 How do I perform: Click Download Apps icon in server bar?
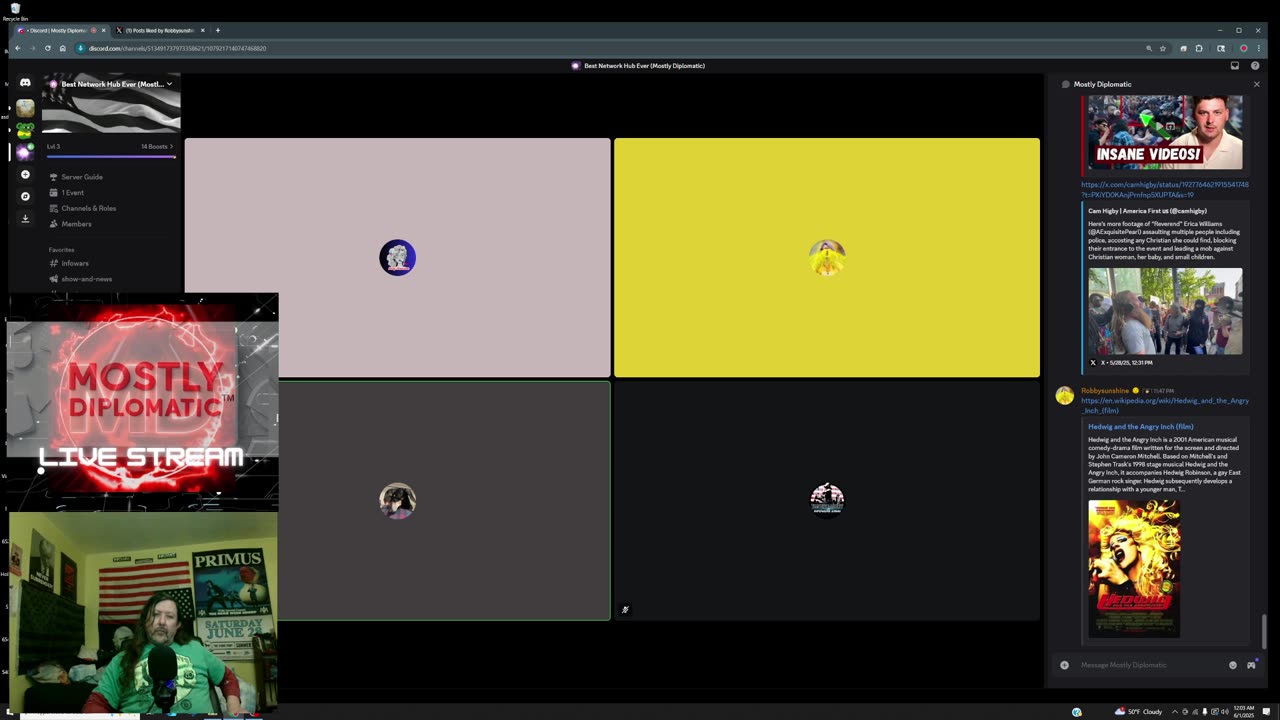25,218
